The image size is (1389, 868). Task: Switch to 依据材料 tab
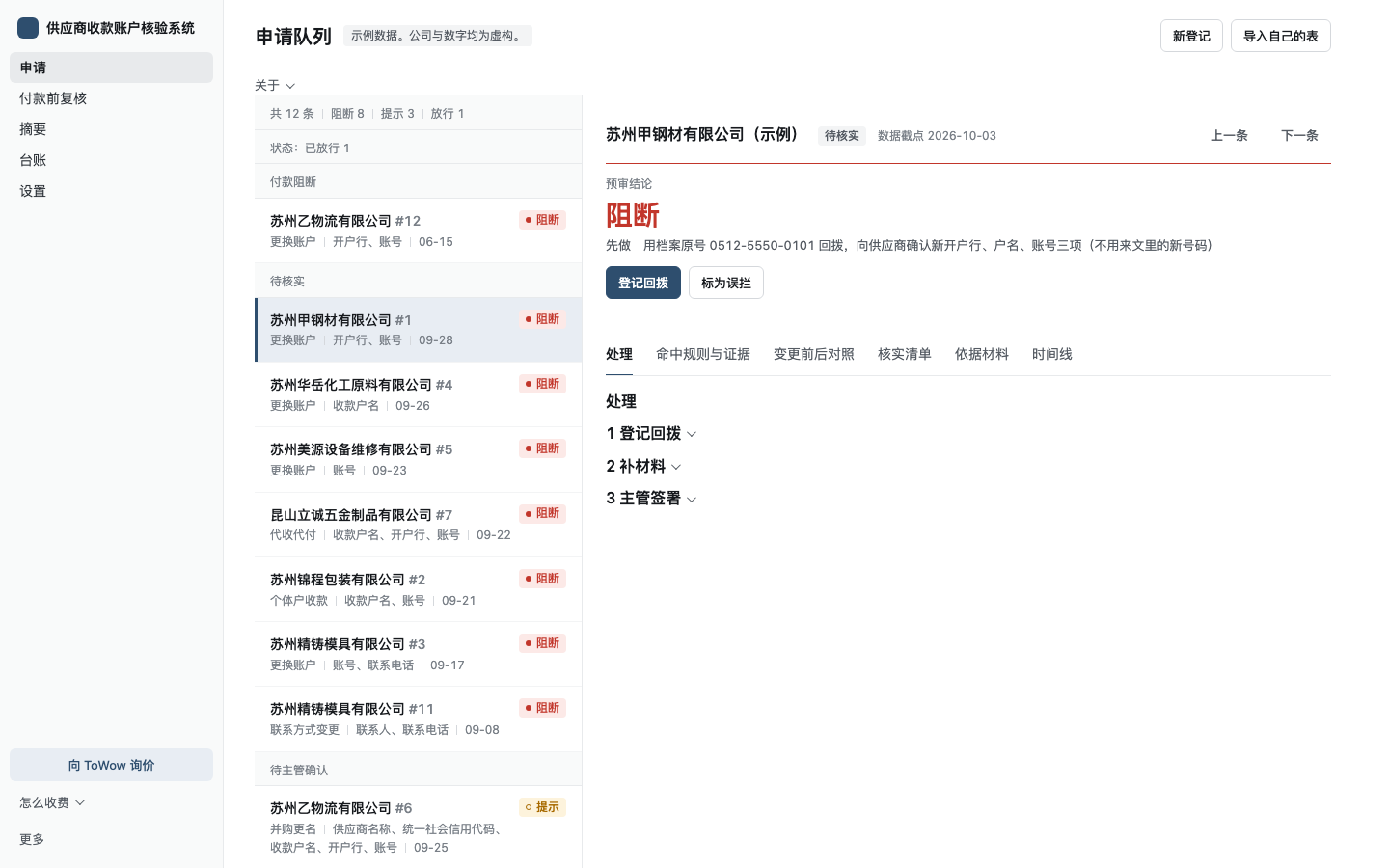[982, 354]
